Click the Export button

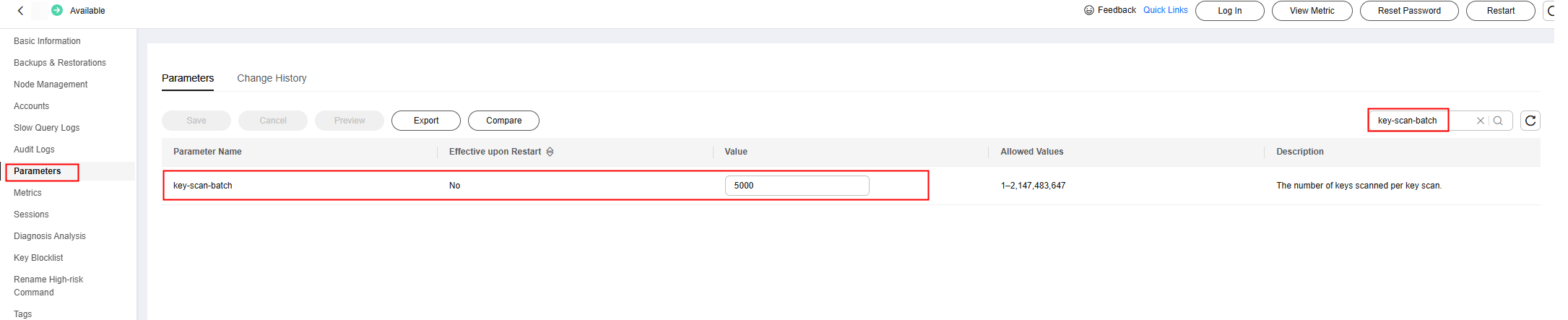click(x=426, y=121)
